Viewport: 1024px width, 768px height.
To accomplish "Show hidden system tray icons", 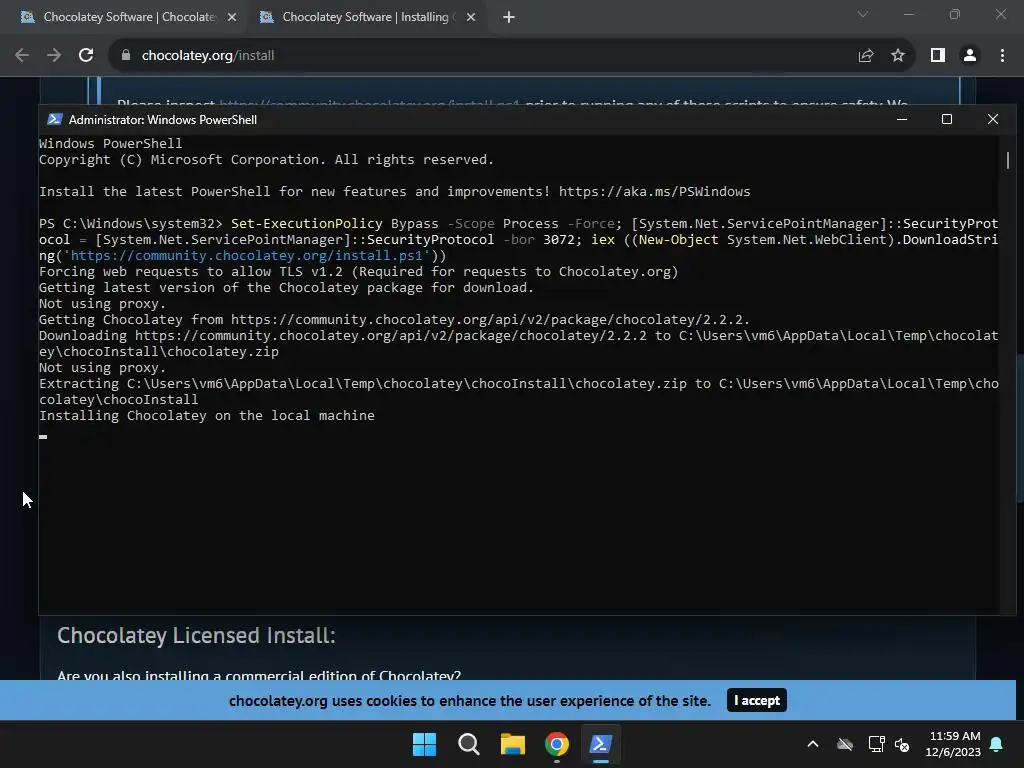I will pos(813,744).
